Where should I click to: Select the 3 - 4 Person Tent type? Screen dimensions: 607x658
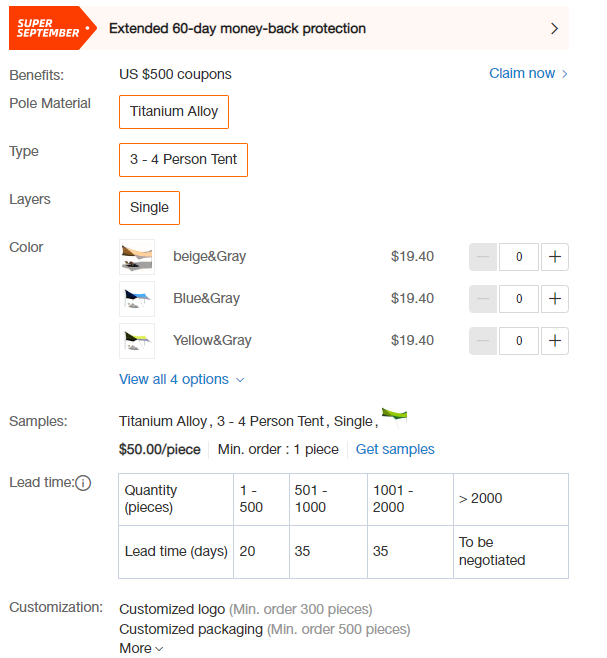tap(183, 159)
